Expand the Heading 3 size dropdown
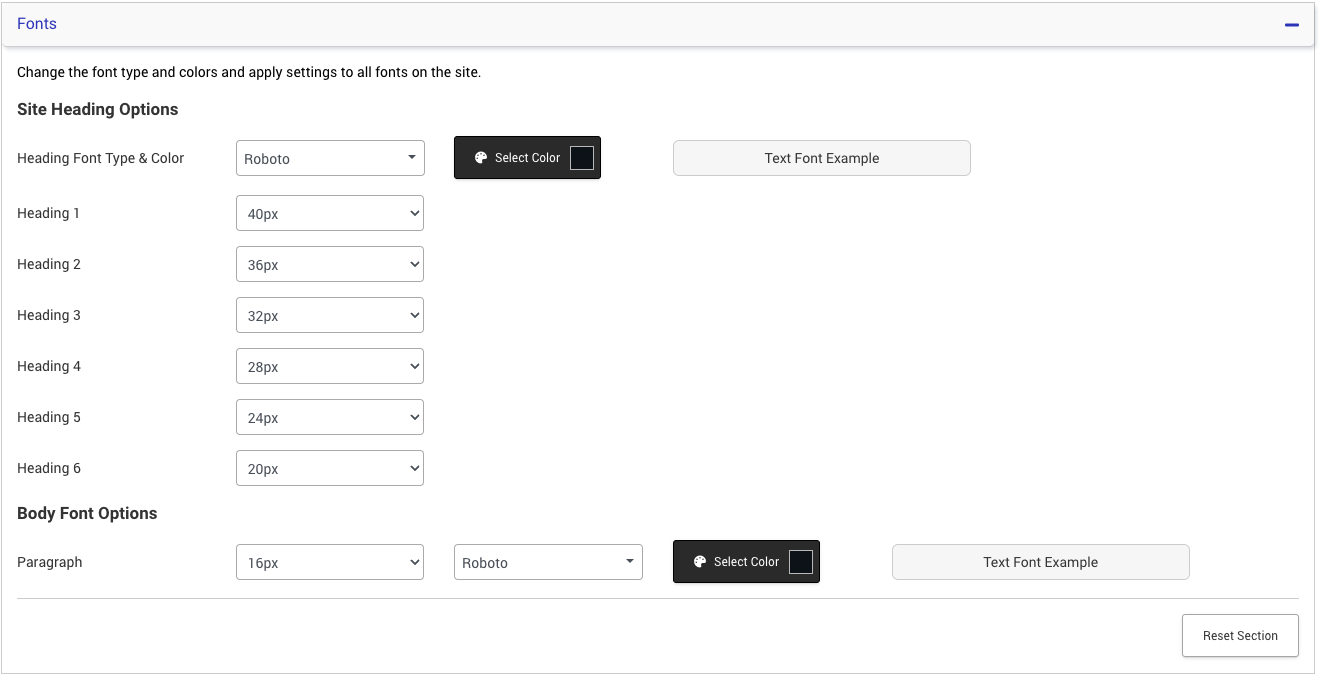The height and width of the screenshot is (676, 1319). (330, 315)
